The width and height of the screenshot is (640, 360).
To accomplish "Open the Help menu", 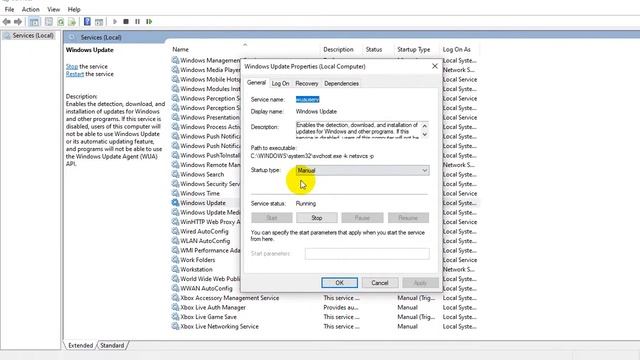I will pos(74,9).
